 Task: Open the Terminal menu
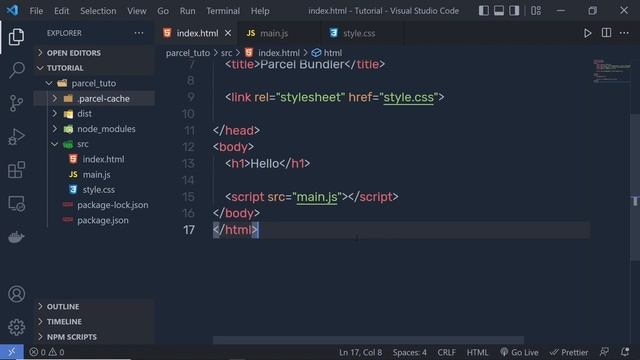click(223, 11)
